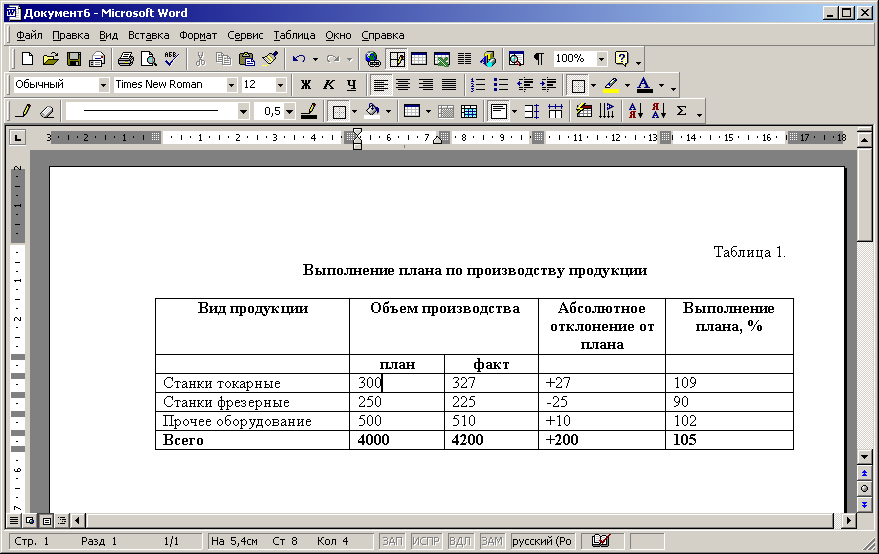Click the border color pen button
Image resolution: width=879 pixels, height=554 pixels.
309,111
